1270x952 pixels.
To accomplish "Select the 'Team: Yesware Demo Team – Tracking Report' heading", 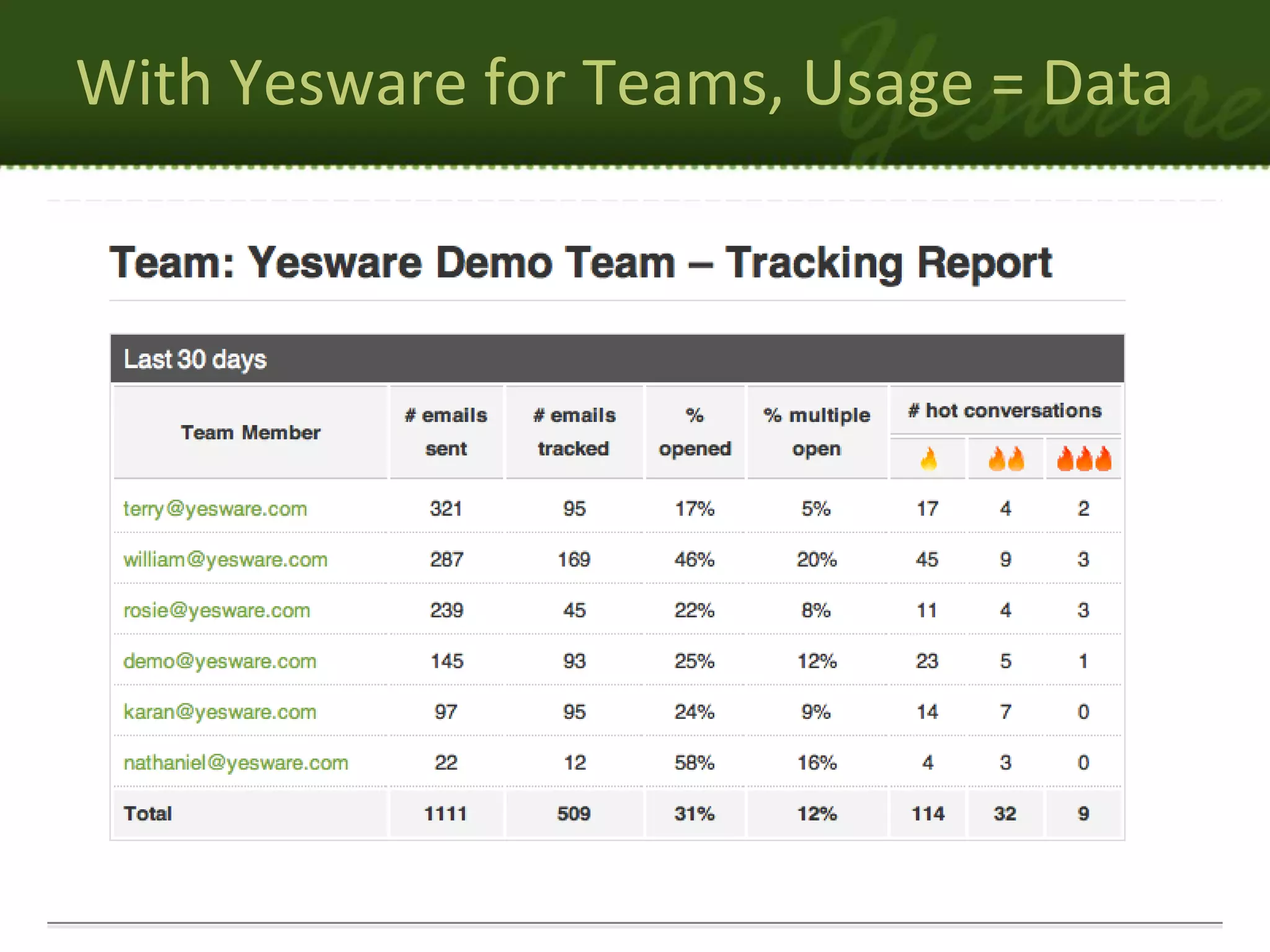I will point(580,263).
